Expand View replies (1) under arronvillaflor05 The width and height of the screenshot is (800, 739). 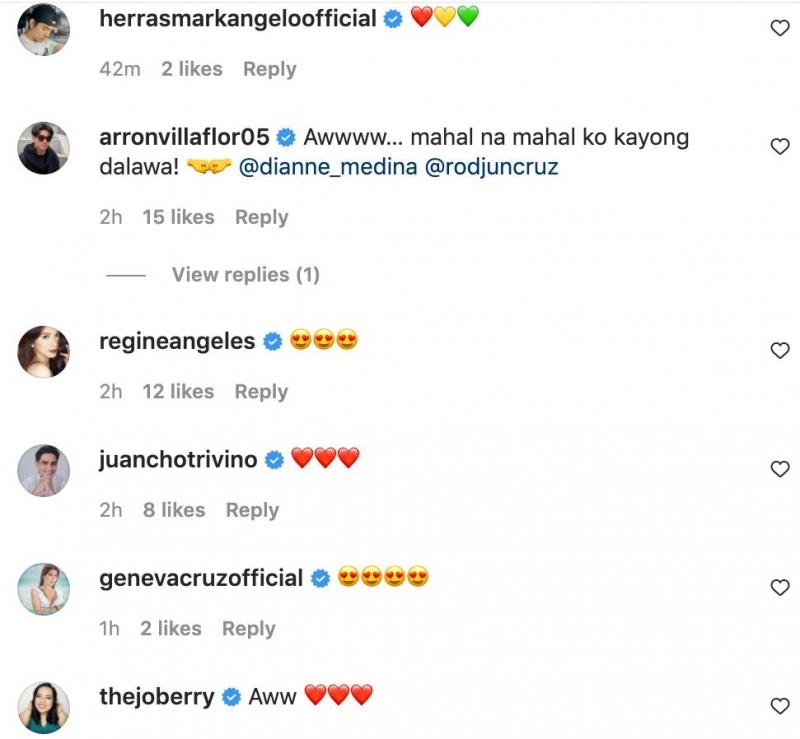(x=245, y=274)
